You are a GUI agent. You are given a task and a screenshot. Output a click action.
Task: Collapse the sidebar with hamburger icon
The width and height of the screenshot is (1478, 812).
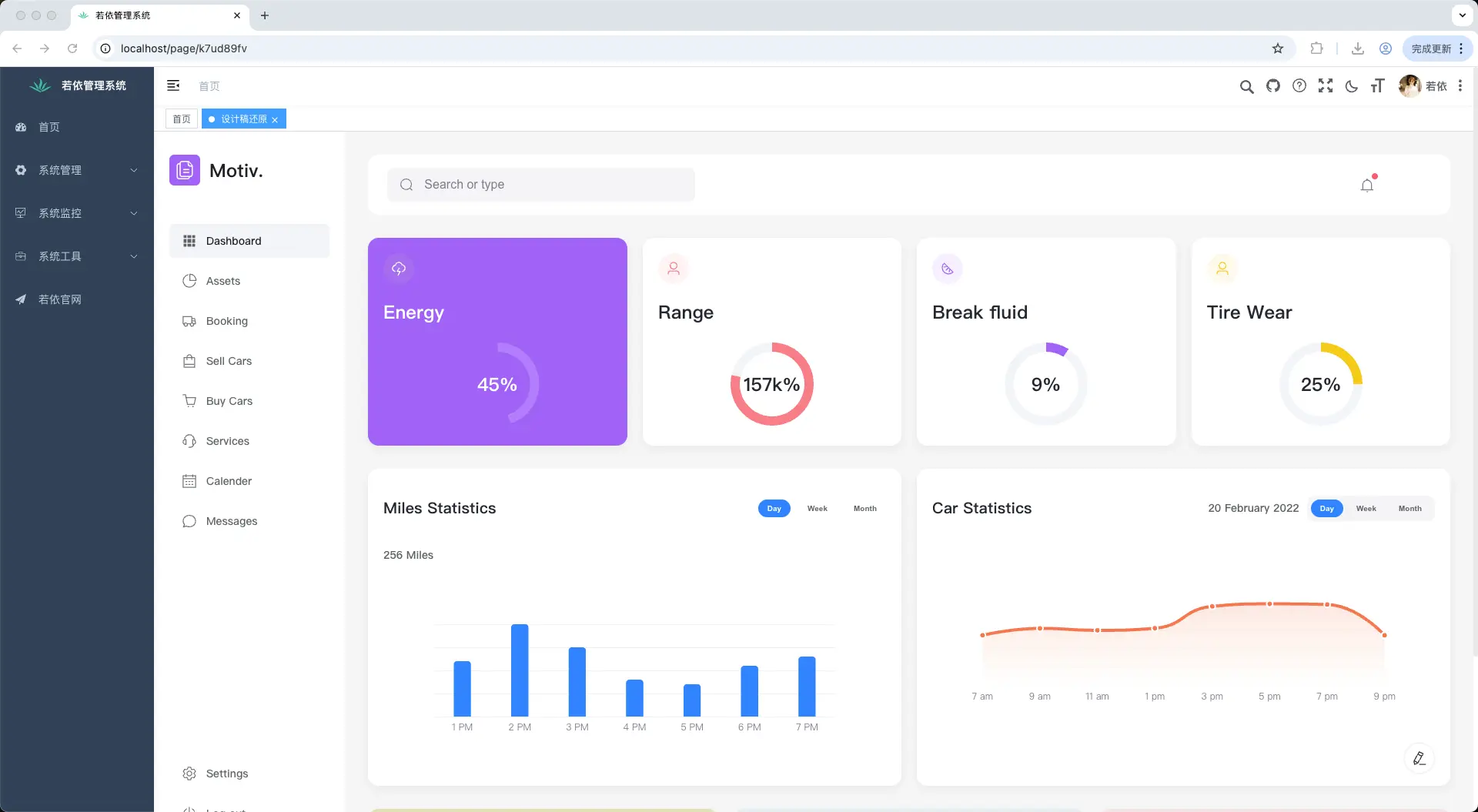click(x=173, y=85)
